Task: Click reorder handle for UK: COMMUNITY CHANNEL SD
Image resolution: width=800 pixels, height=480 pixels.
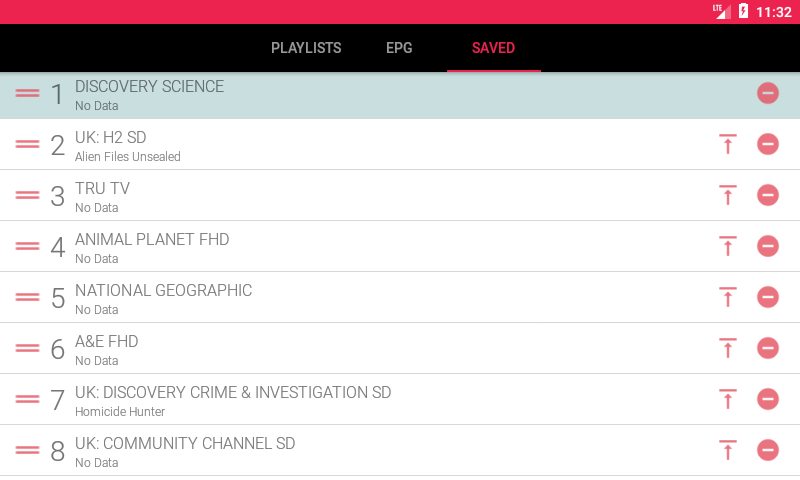Action: coord(28,450)
